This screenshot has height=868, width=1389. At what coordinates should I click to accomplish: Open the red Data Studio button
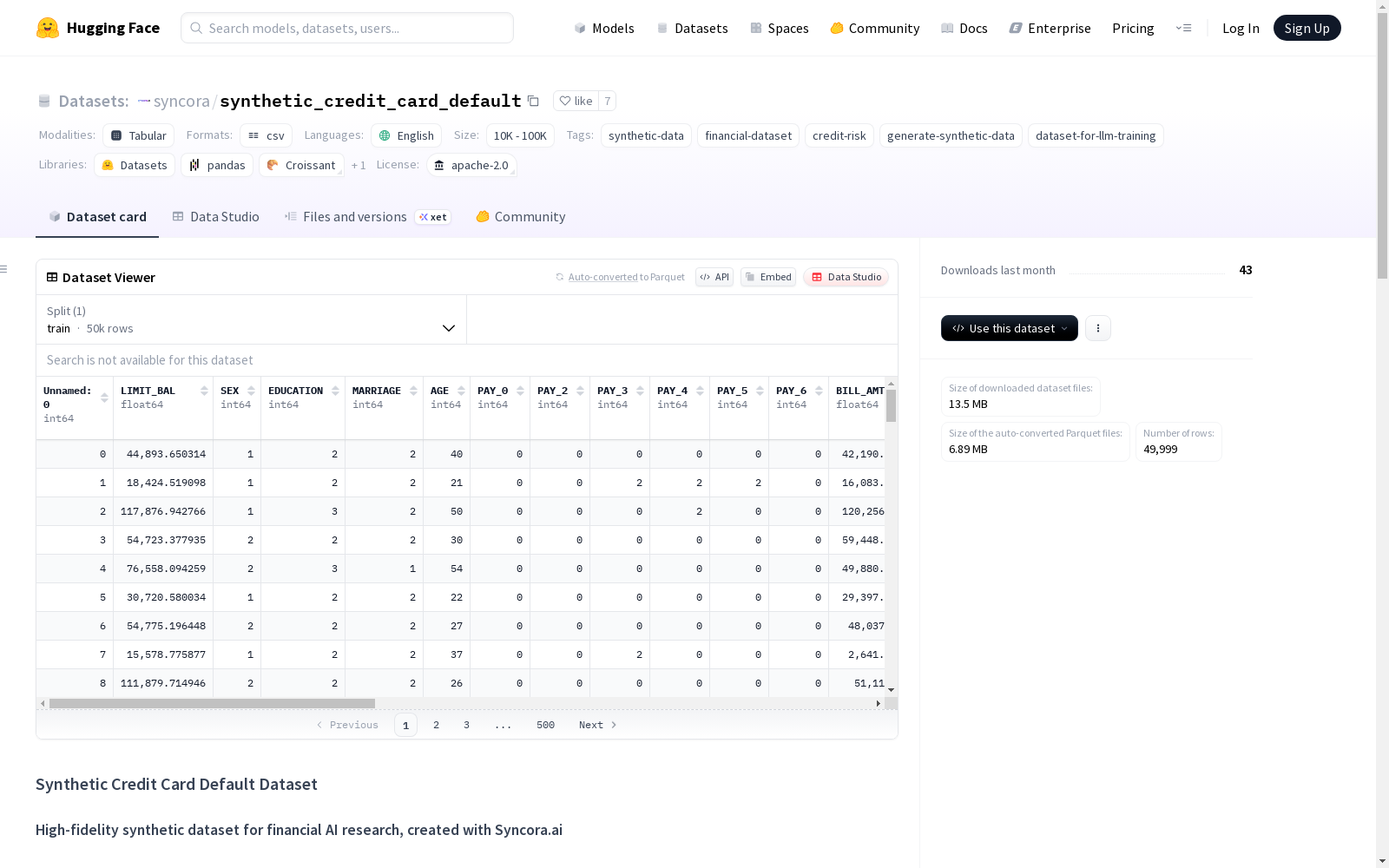point(846,277)
